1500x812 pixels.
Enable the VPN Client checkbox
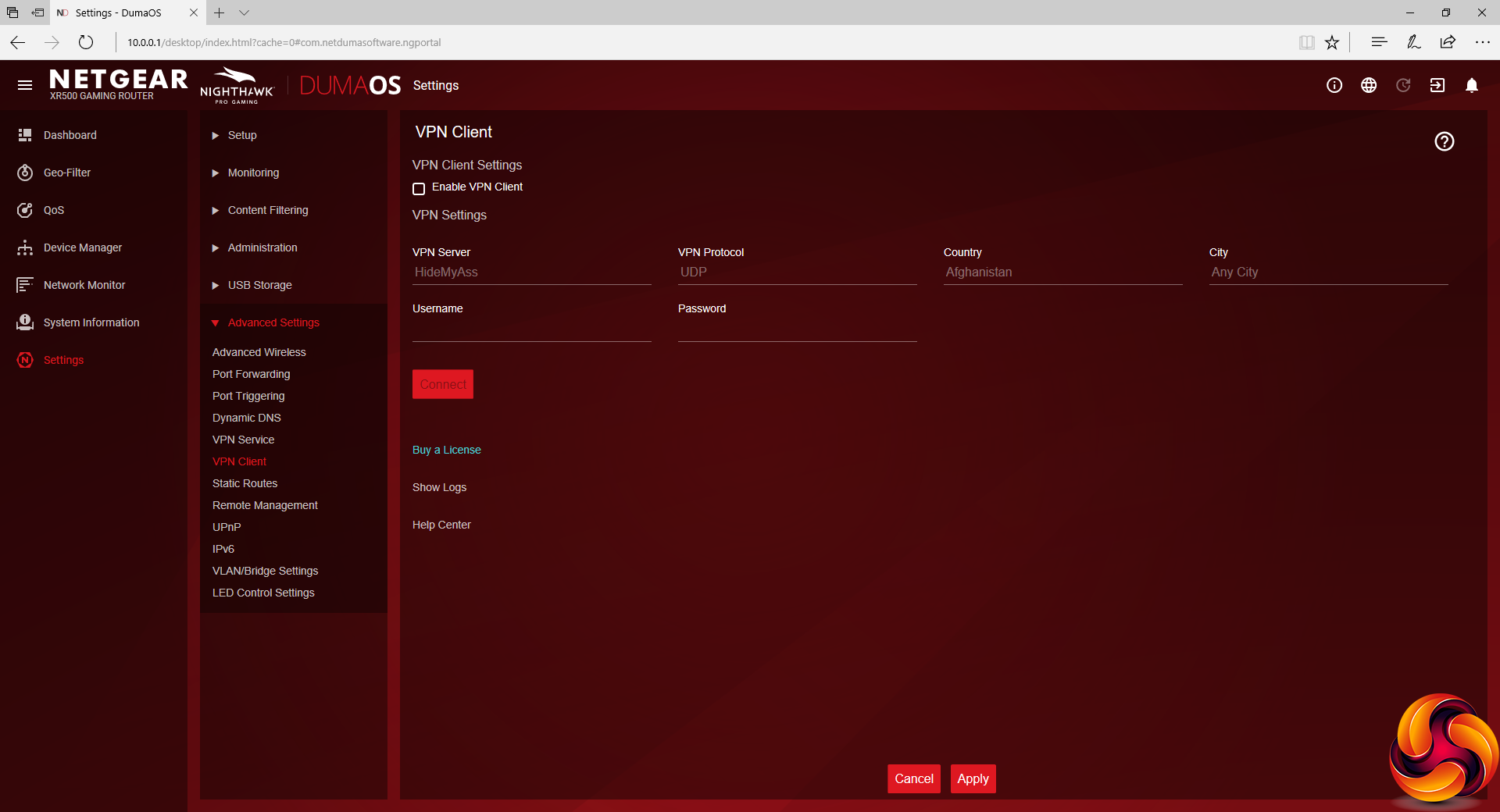click(419, 188)
